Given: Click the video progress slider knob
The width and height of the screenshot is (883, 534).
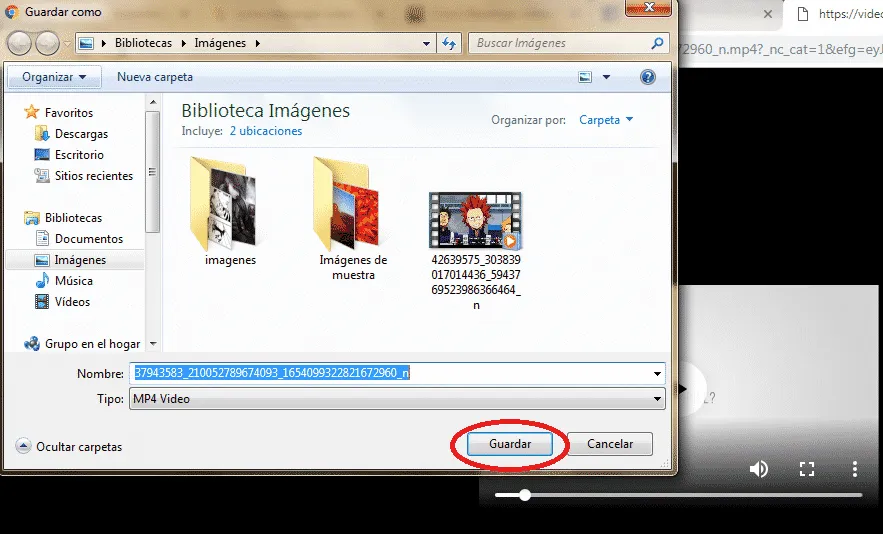Looking at the screenshot, I should [x=525, y=495].
